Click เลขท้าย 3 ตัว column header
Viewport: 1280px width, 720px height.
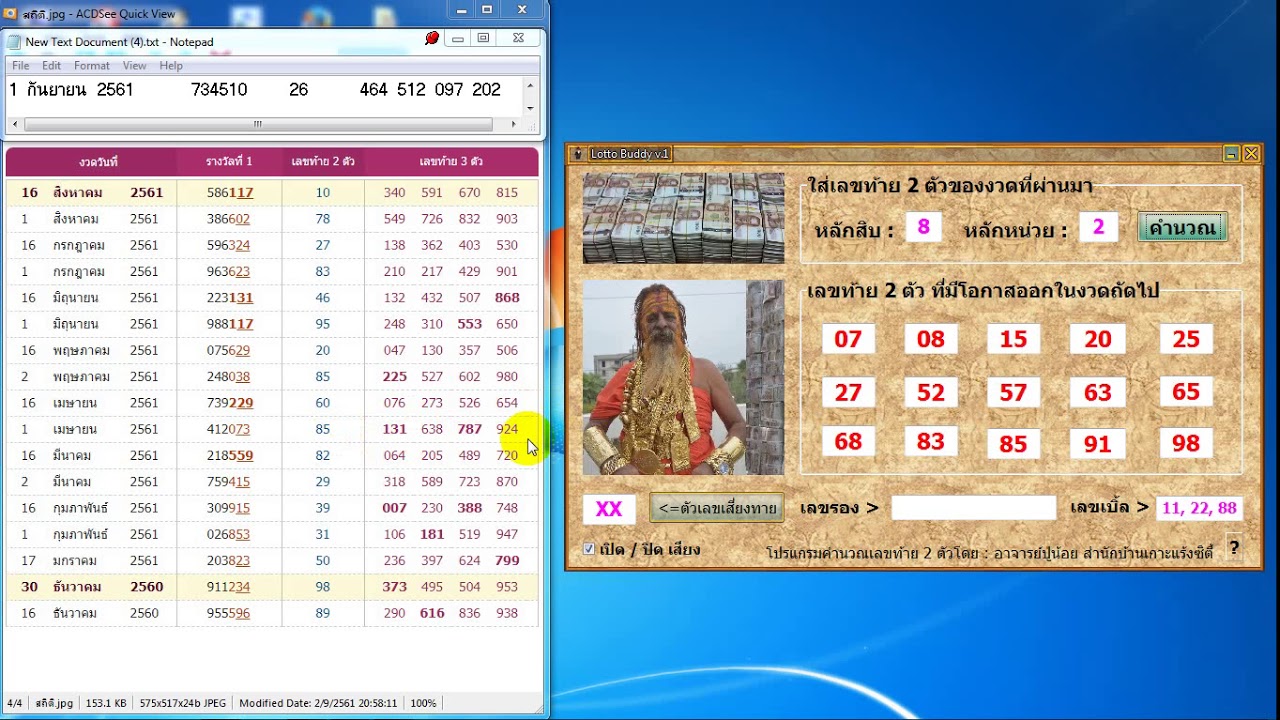(x=451, y=161)
